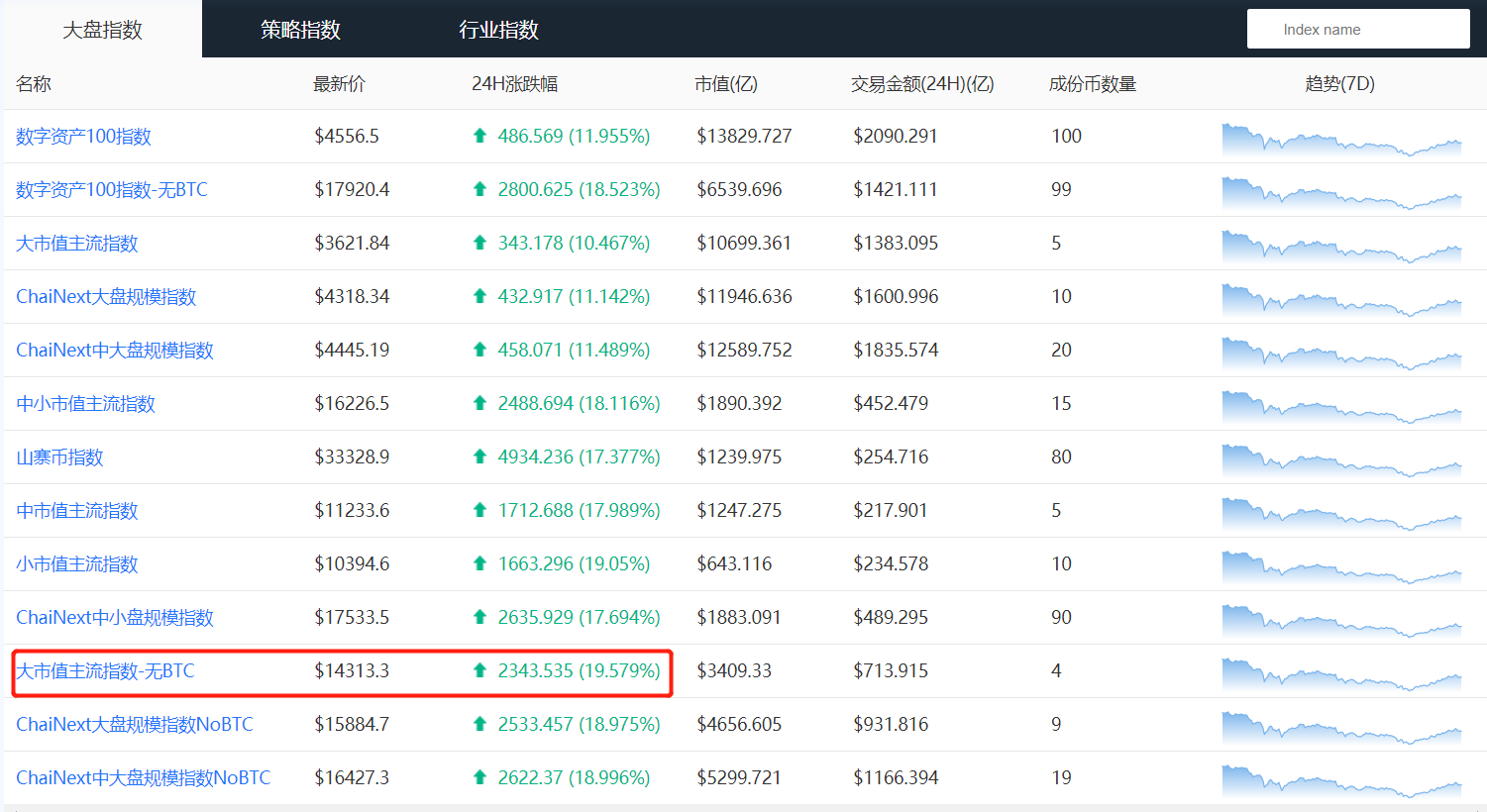Switch to the 大盘指数 tab

[x=102, y=30]
